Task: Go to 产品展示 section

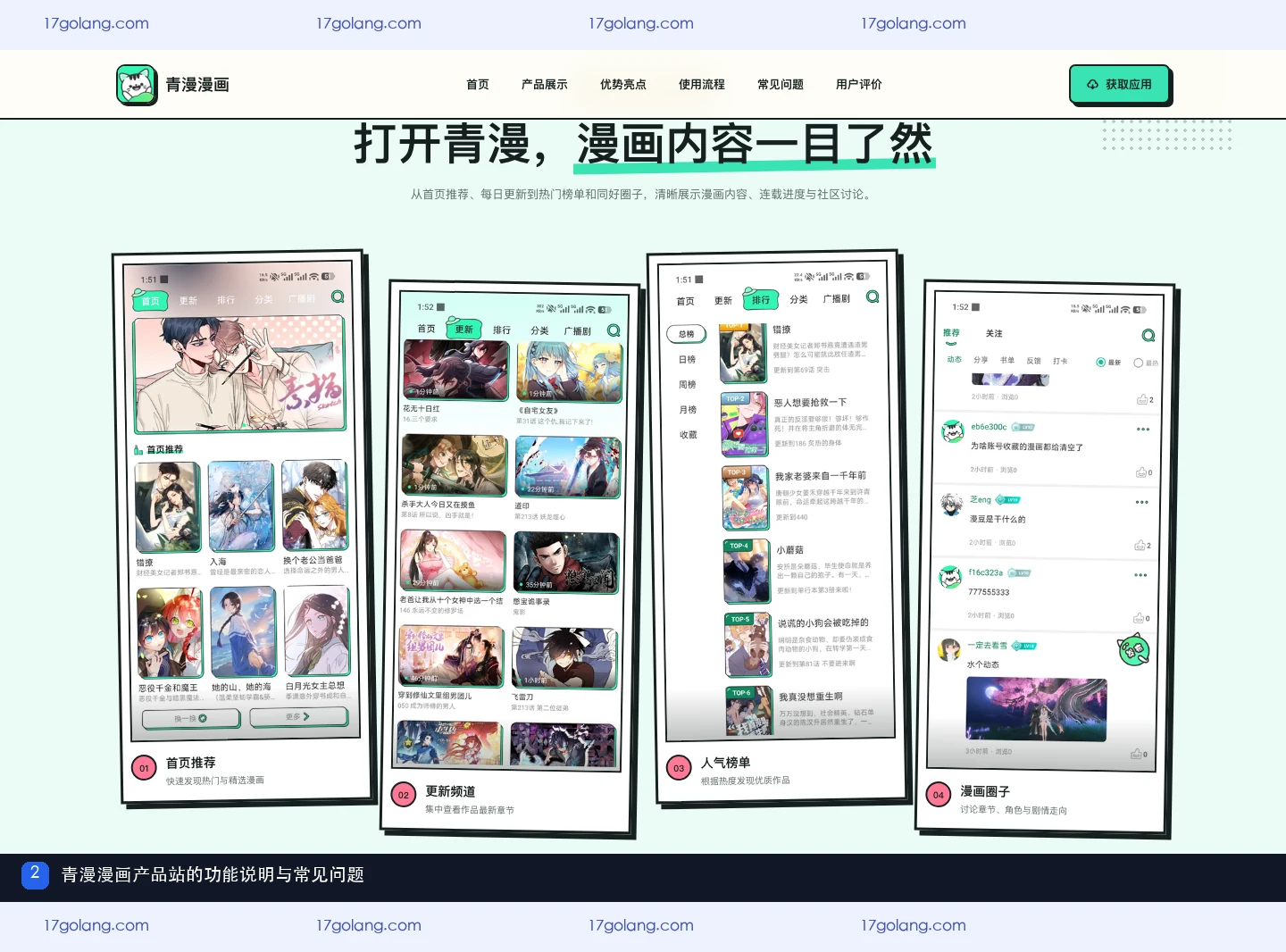Action: 545,85
